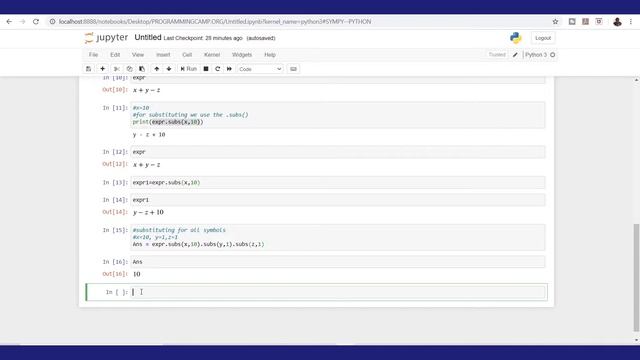This screenshot has width=640, height=360.
Task: Click the Python logo icon
Action: point(516,38)
